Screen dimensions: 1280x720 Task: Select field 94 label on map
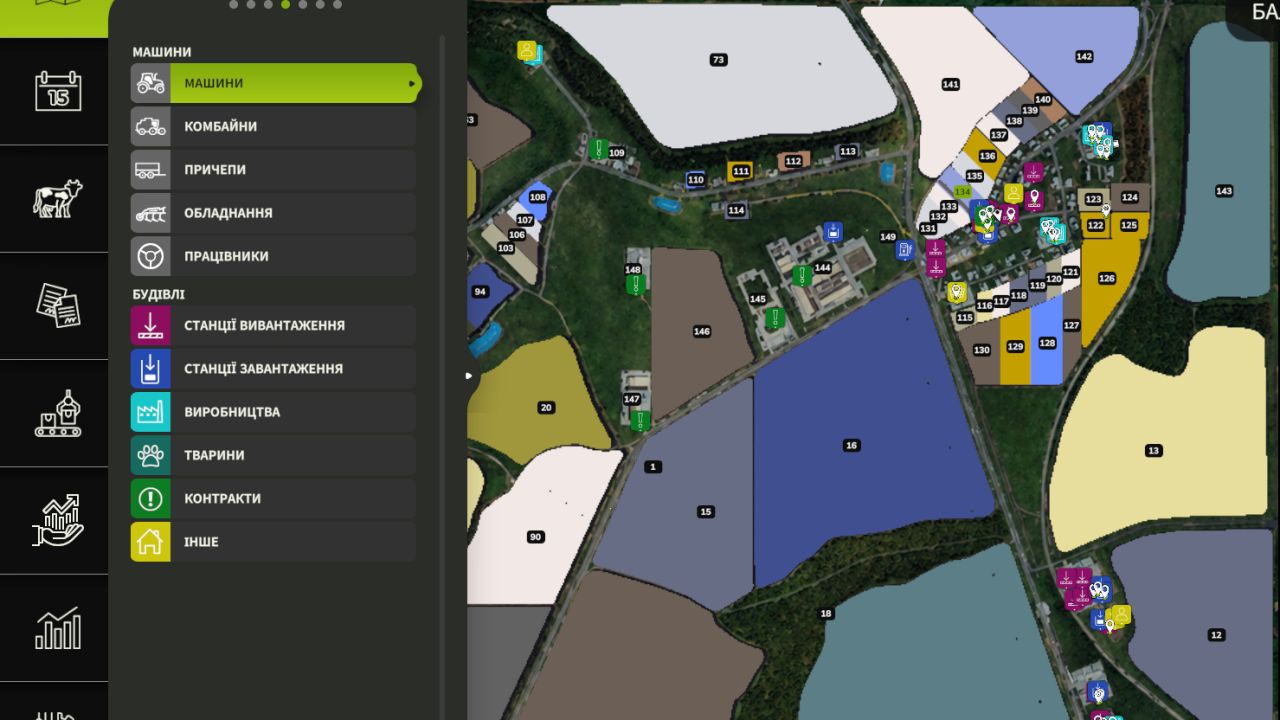coord(480,292)
